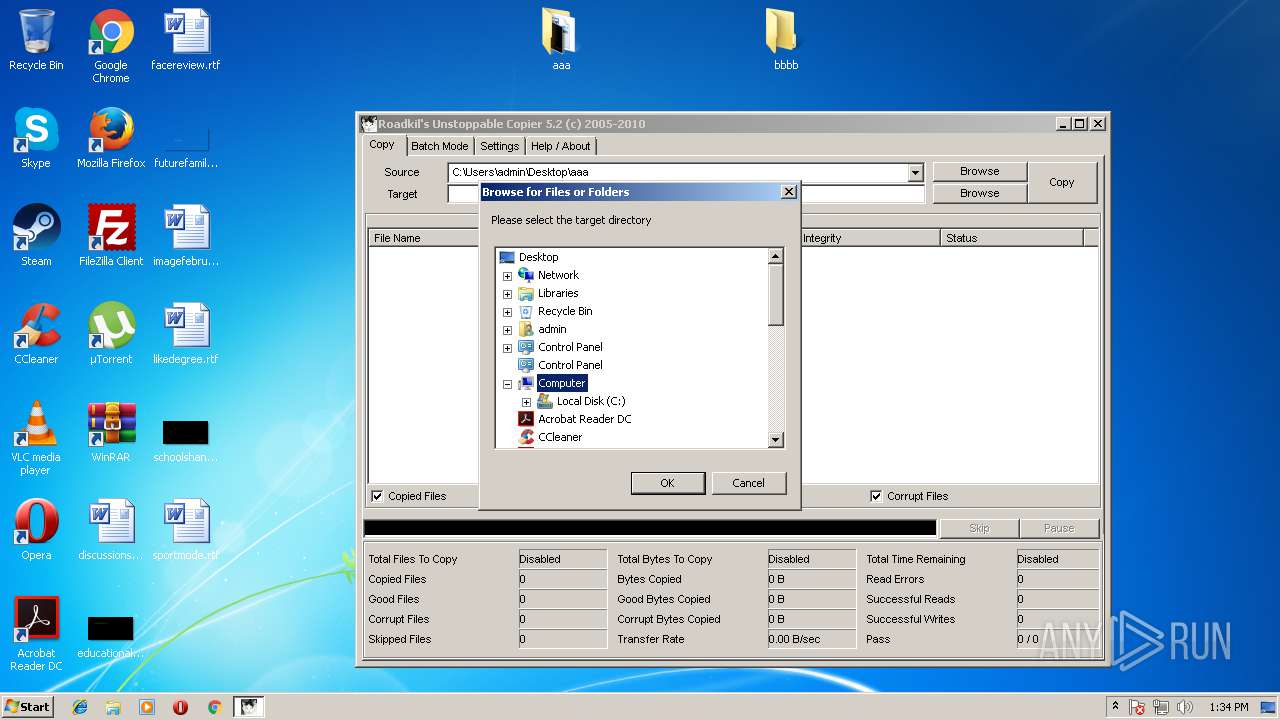Launch the Steam desktop shortcut
Screen dimensions: 1280x720
click(x=36, y=236)
